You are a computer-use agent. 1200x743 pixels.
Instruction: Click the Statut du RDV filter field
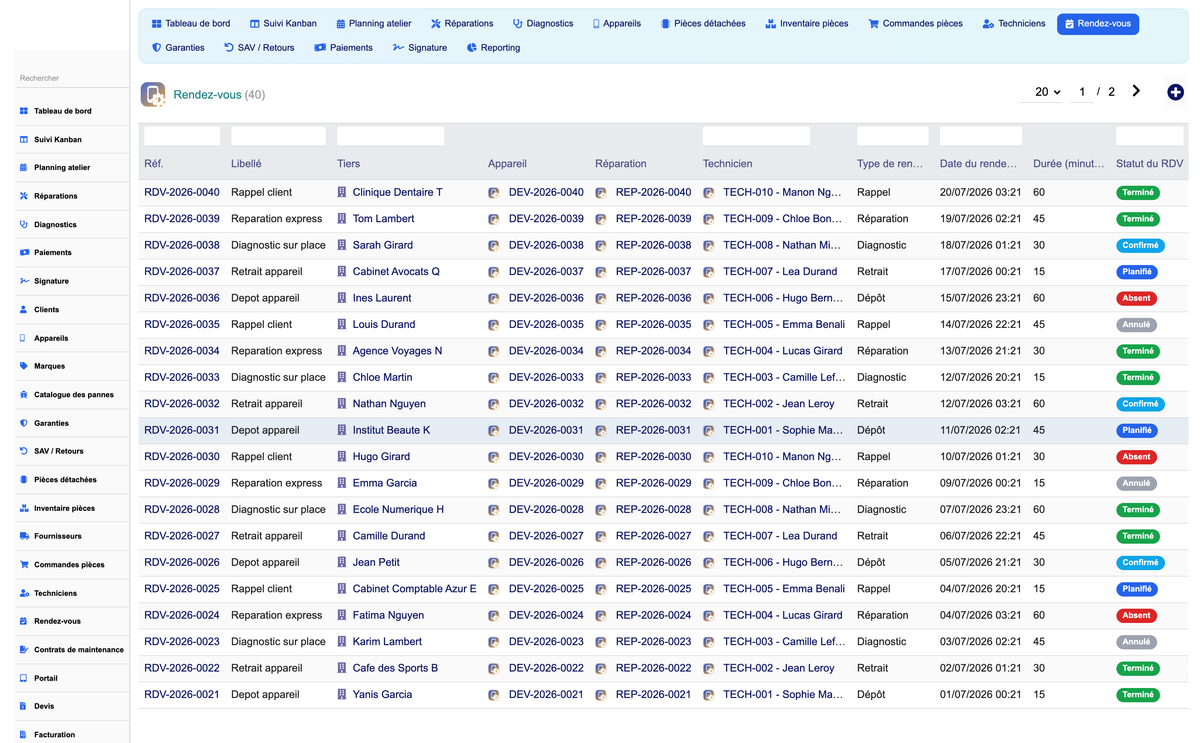1150,136
